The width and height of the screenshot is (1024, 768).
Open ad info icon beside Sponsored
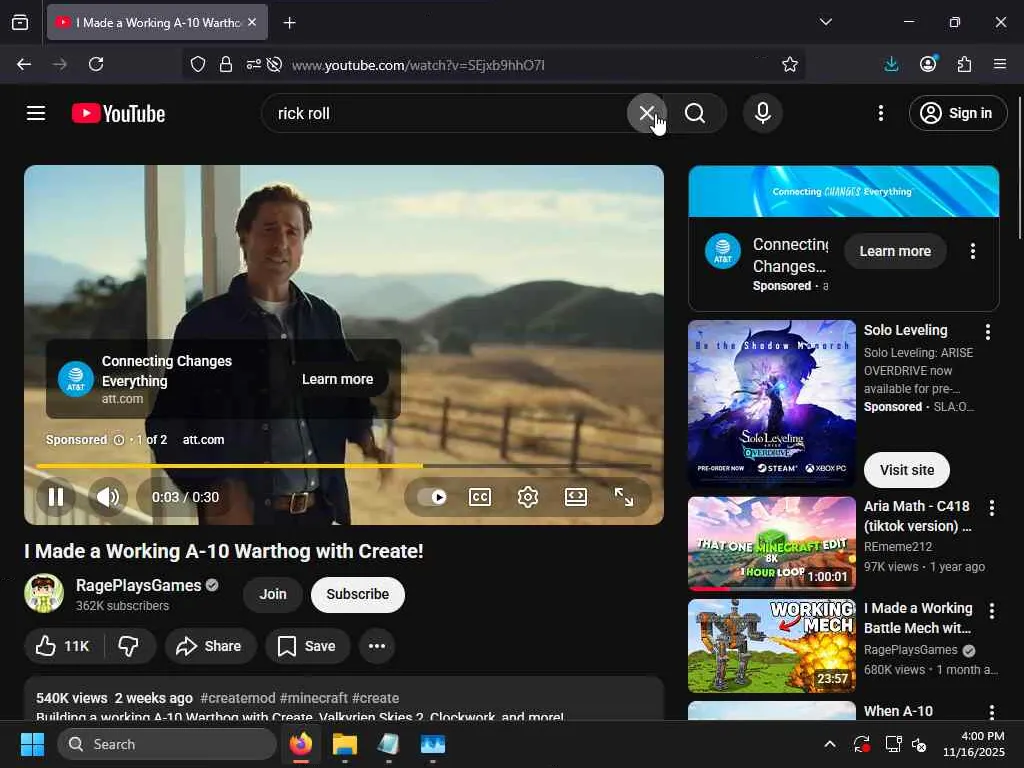click(x=119, y=440)
